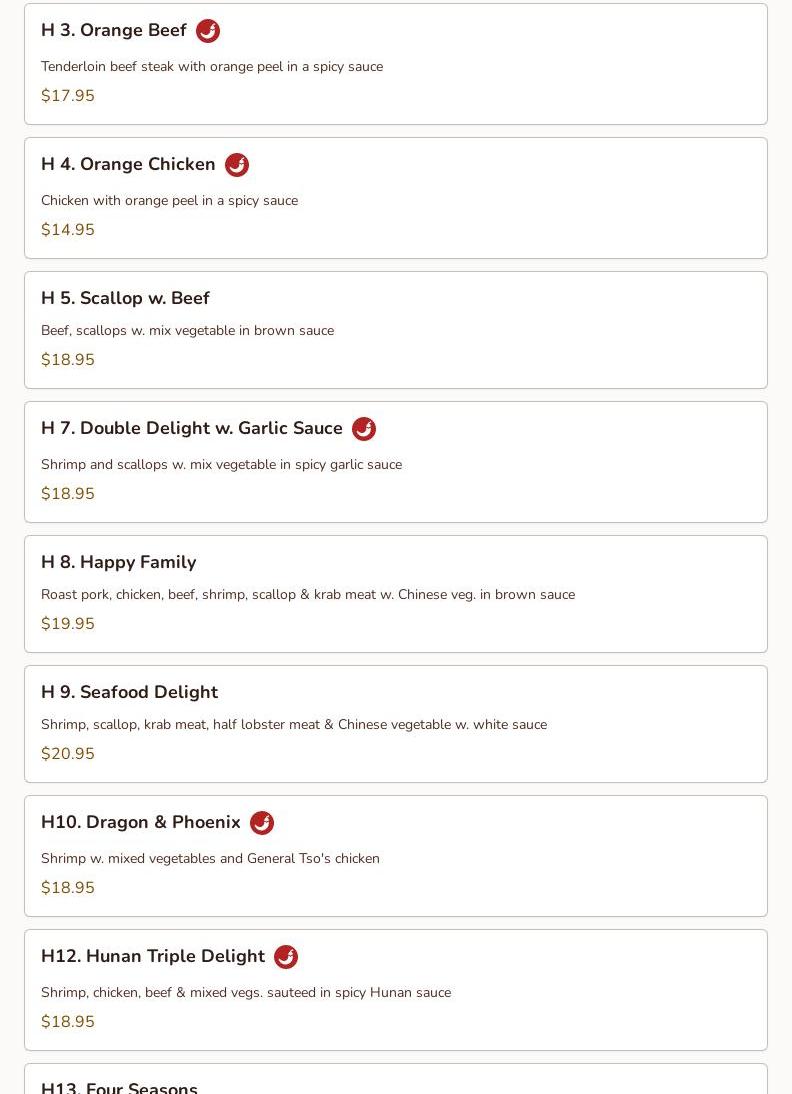Viewport: 792px width, 1094px height.
Task: Select H12. Hunan Triple Delight title
Action: click(x=153, y=957)
